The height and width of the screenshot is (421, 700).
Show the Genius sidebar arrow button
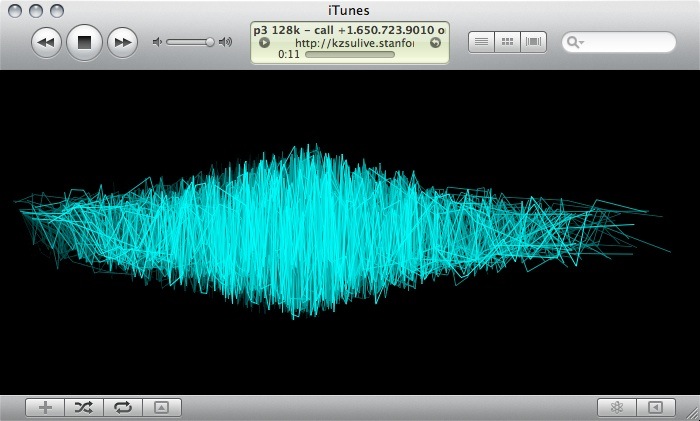coord(656,407)
